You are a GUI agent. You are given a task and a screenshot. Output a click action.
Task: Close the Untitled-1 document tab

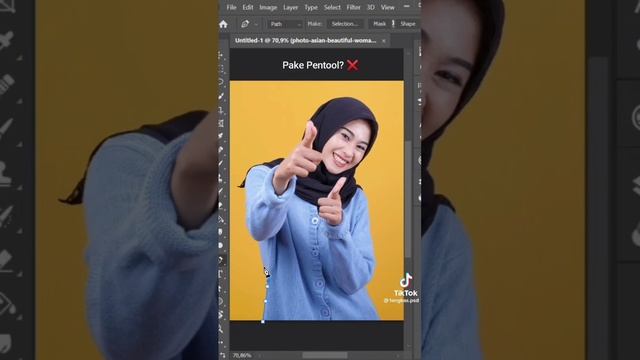(384, 41)
